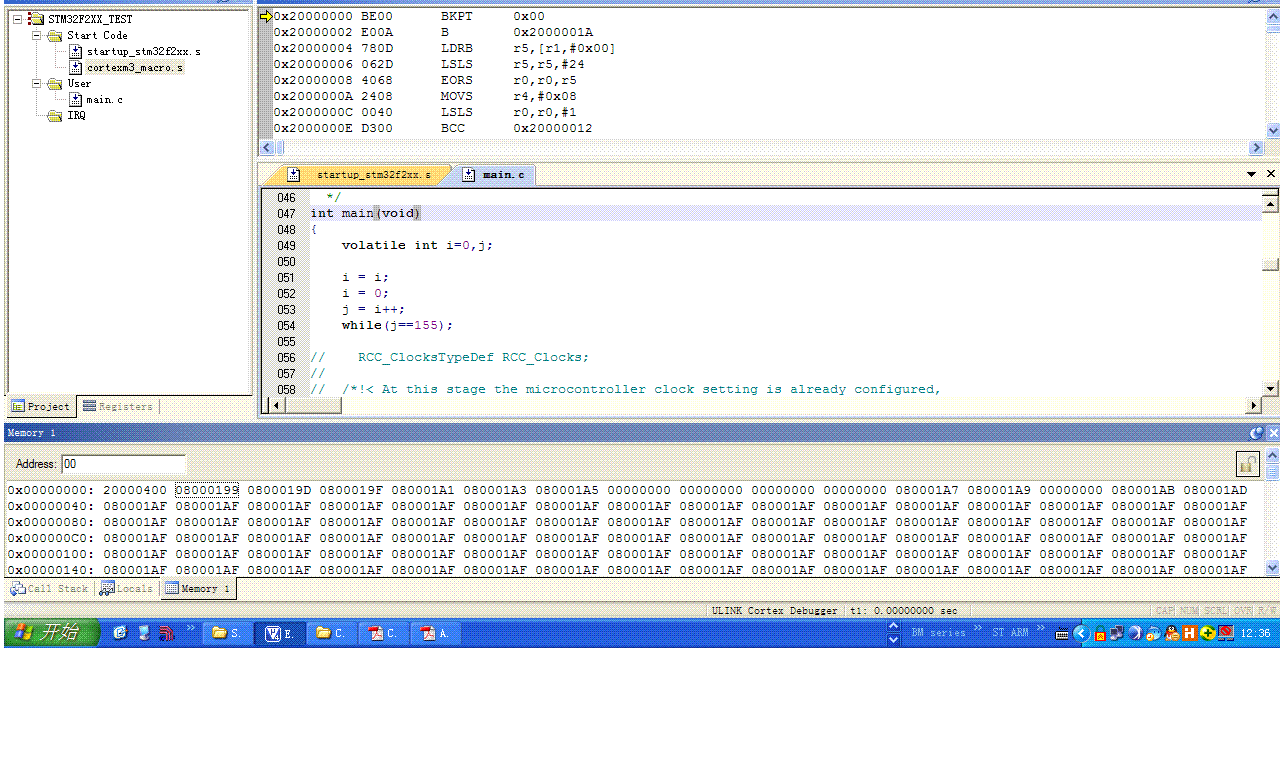Click editor vertical scroll up arrow
Screen dimensions: 1280x768
coord(1270,204)
